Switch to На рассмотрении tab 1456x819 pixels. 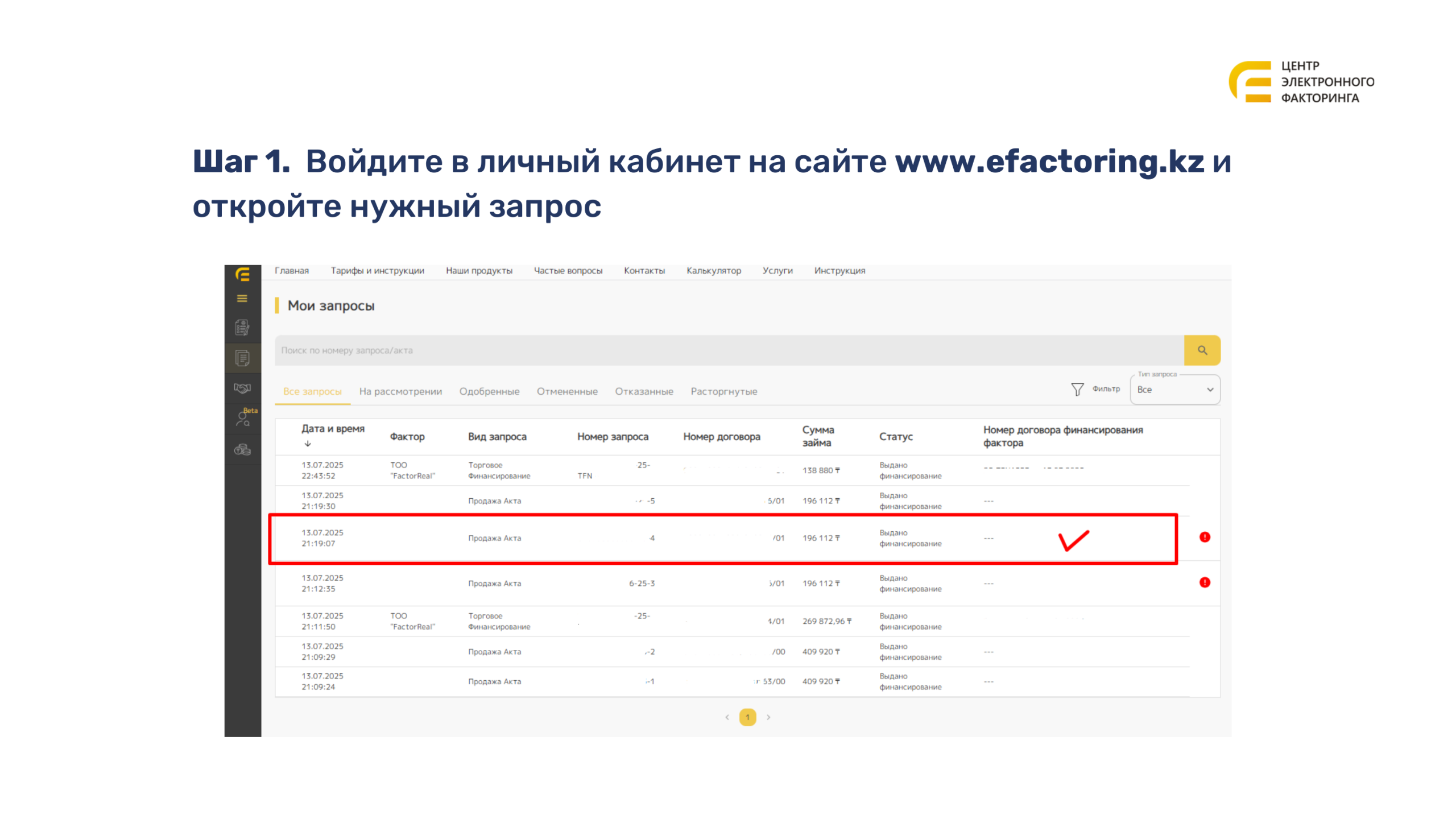(400, 391)
